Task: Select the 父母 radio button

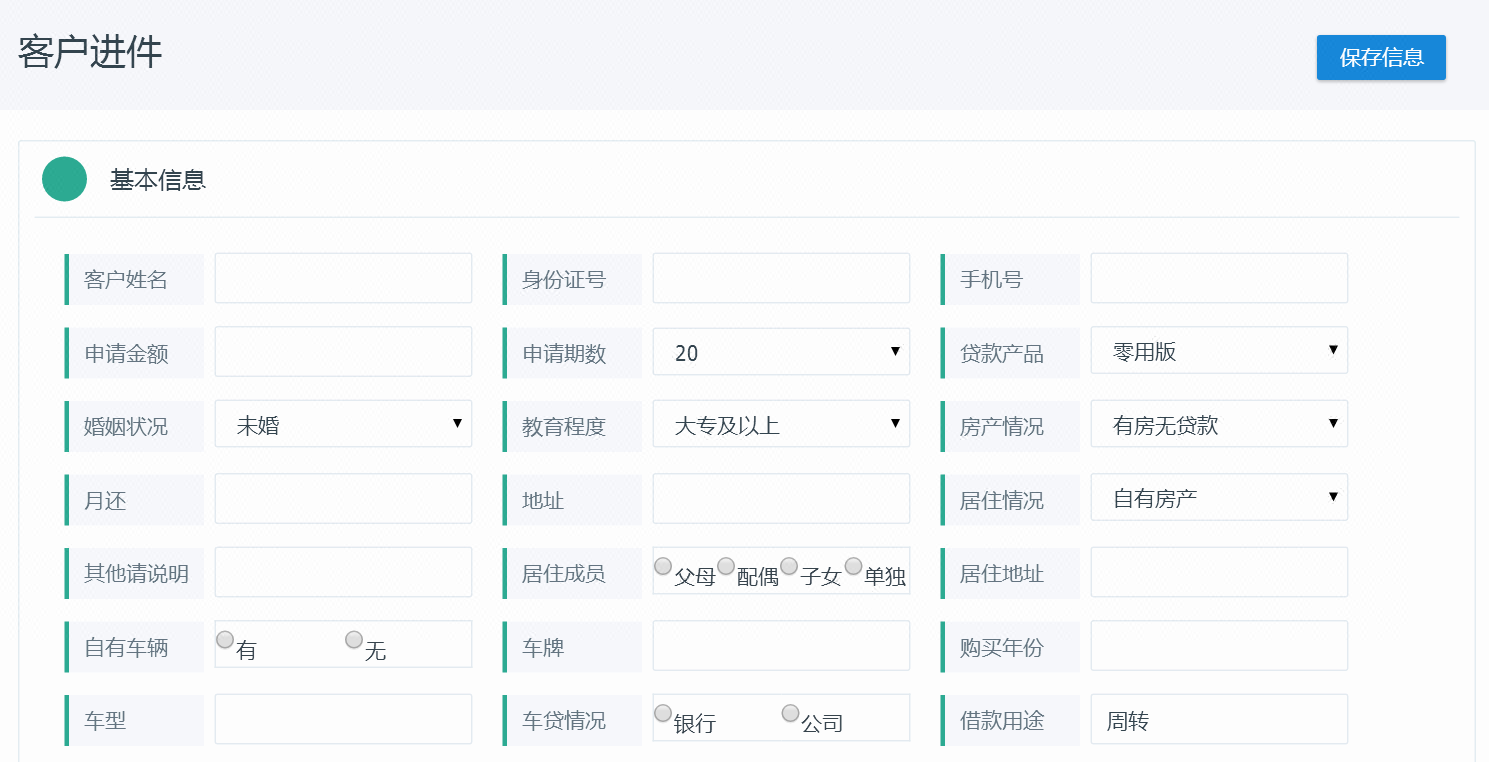Action: (x=663, y=567)
